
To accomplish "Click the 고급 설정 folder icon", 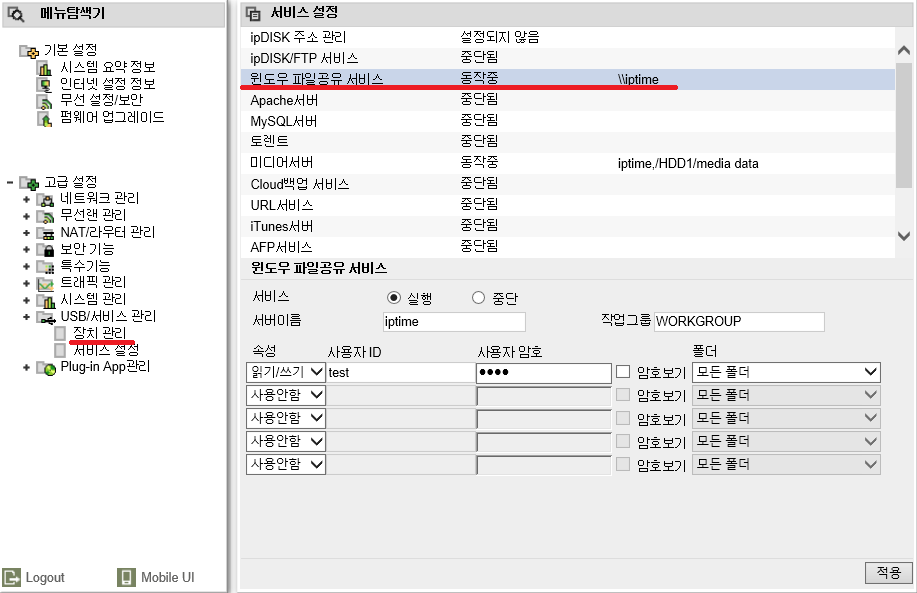I will pyautogui.click(x=29, y=183).
